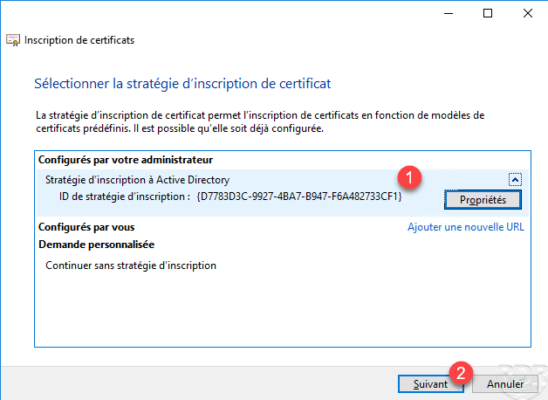Viewport: 548px width, 400px height.
Task: Click the ID de stratégie d'inscription label
Action: click(x=124, y=196)
